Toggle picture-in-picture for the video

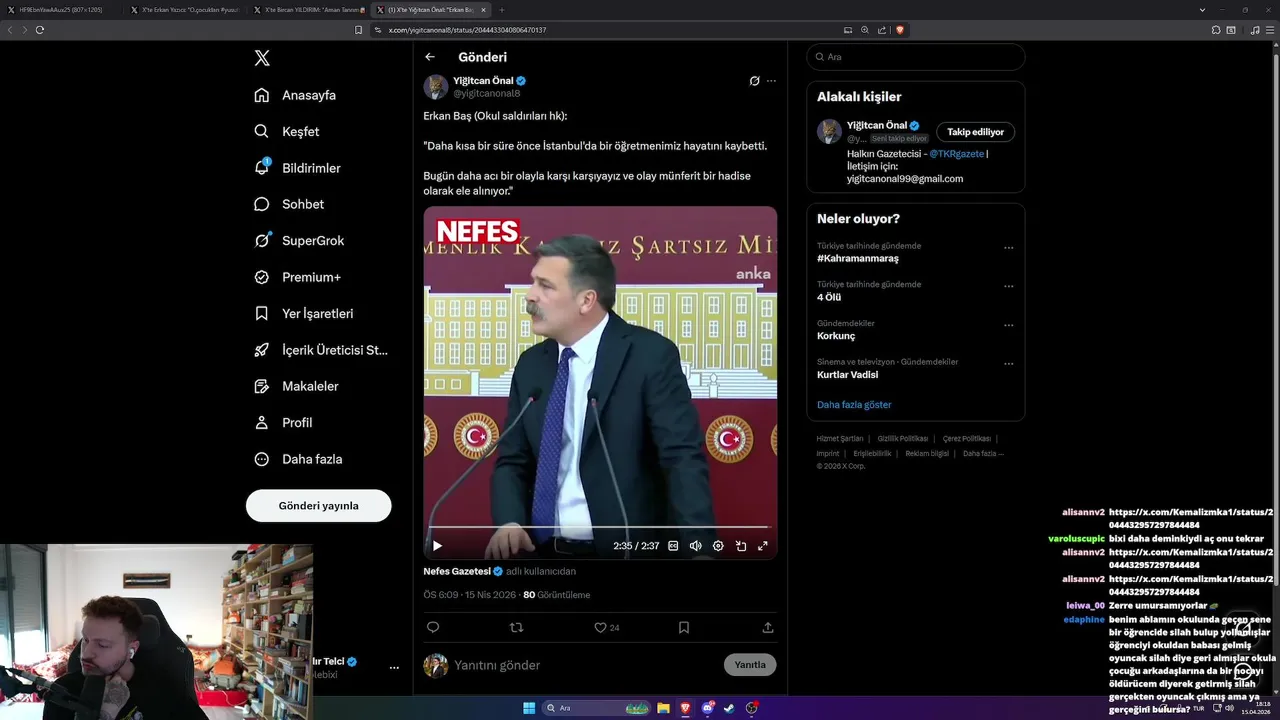741,546
